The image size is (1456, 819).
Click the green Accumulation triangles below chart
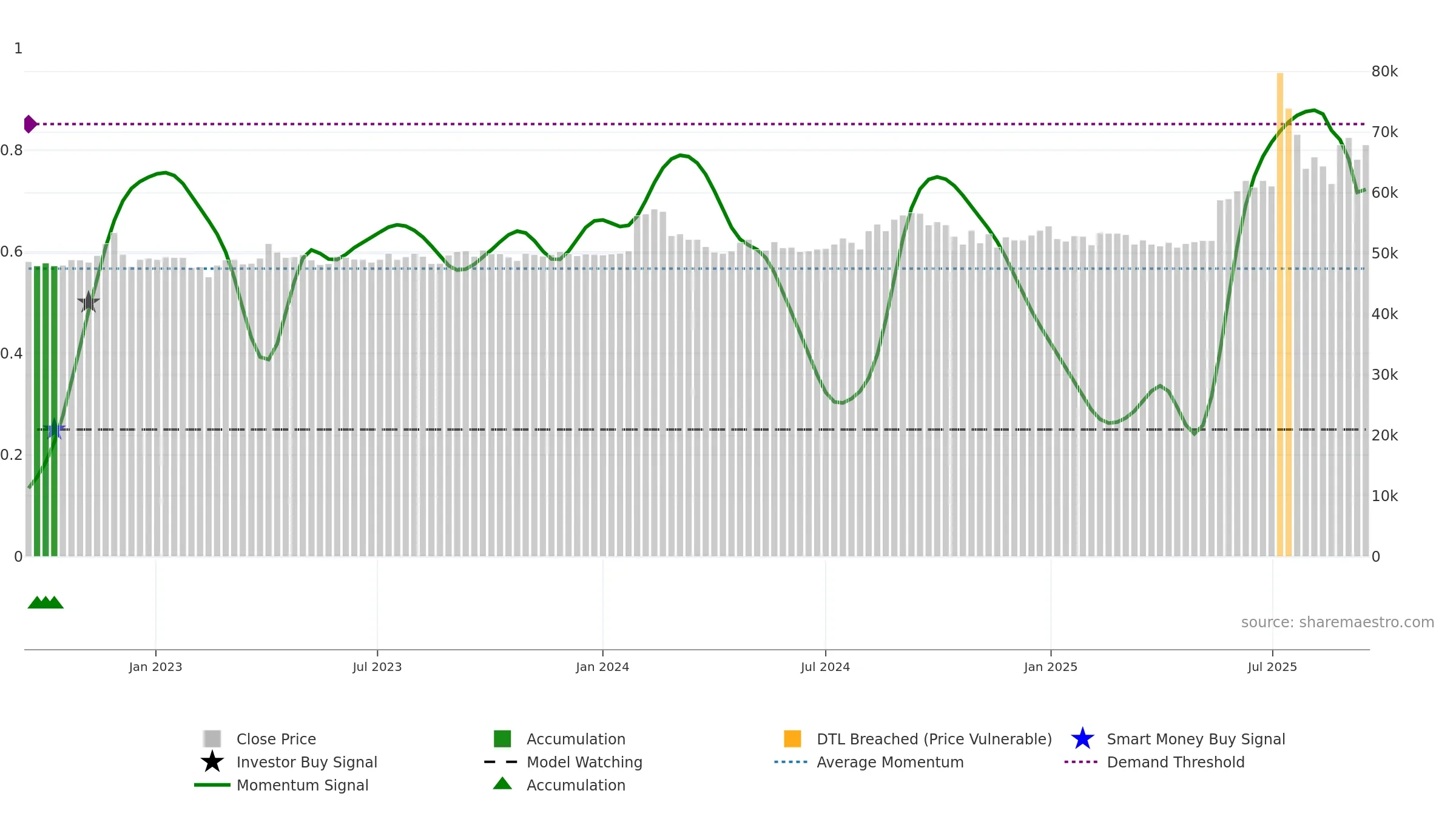45,602
